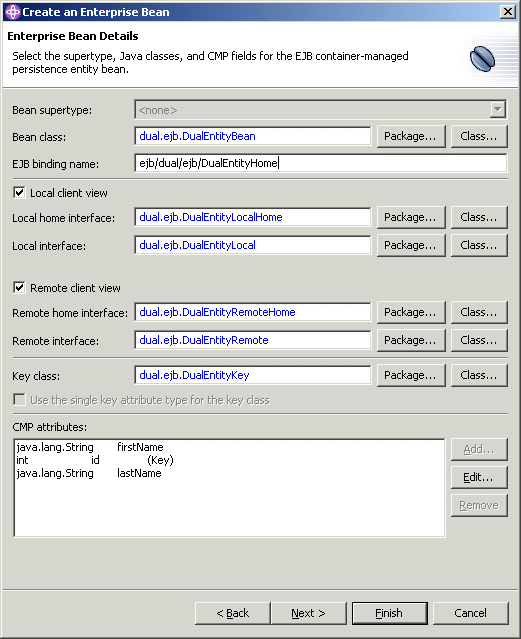
Task: Select the id (Key) attribute row
Action: (x=229, y=460)
